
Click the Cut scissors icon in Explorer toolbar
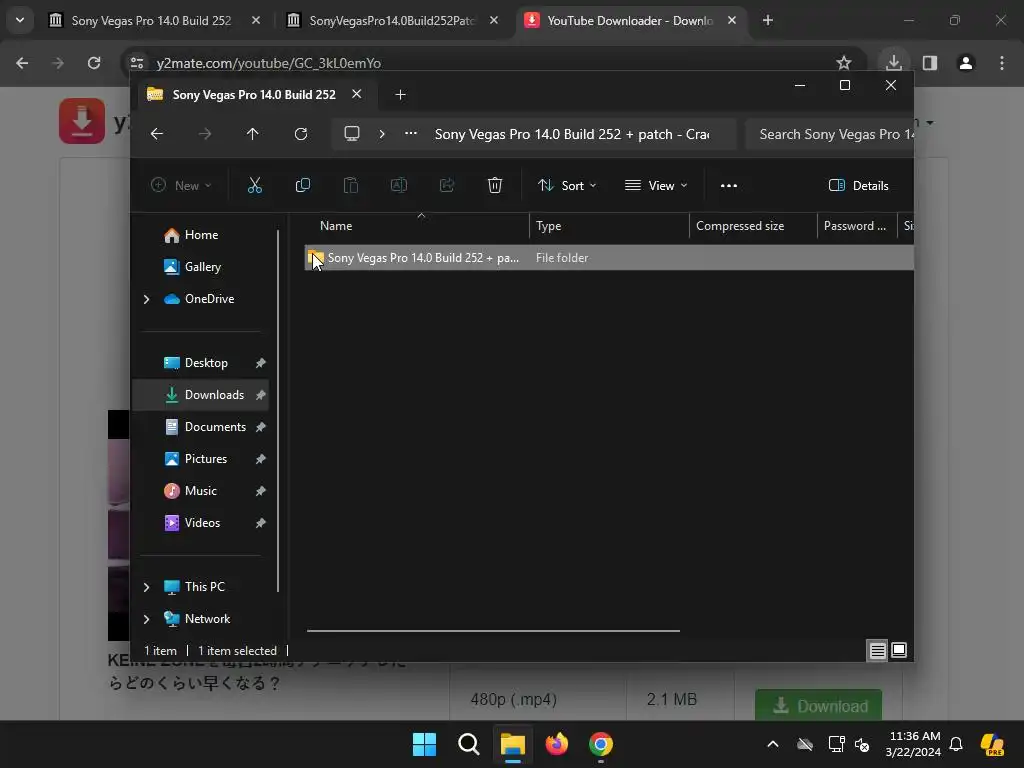point(255,185)
